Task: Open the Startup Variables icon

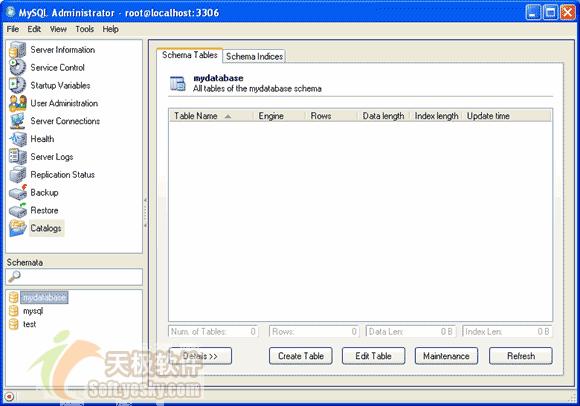Action: click(x=17, y=85)
